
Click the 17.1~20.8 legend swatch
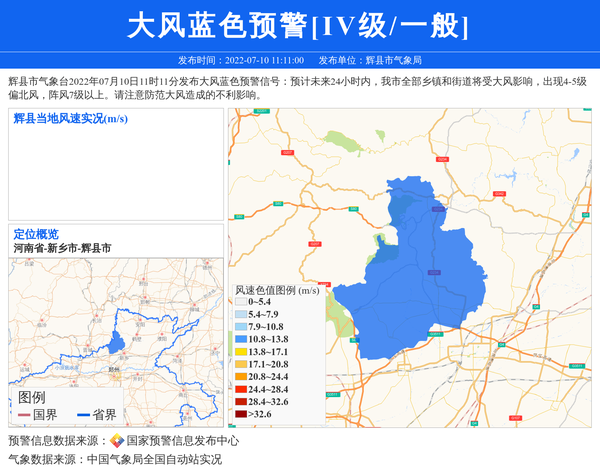(240, 365)
